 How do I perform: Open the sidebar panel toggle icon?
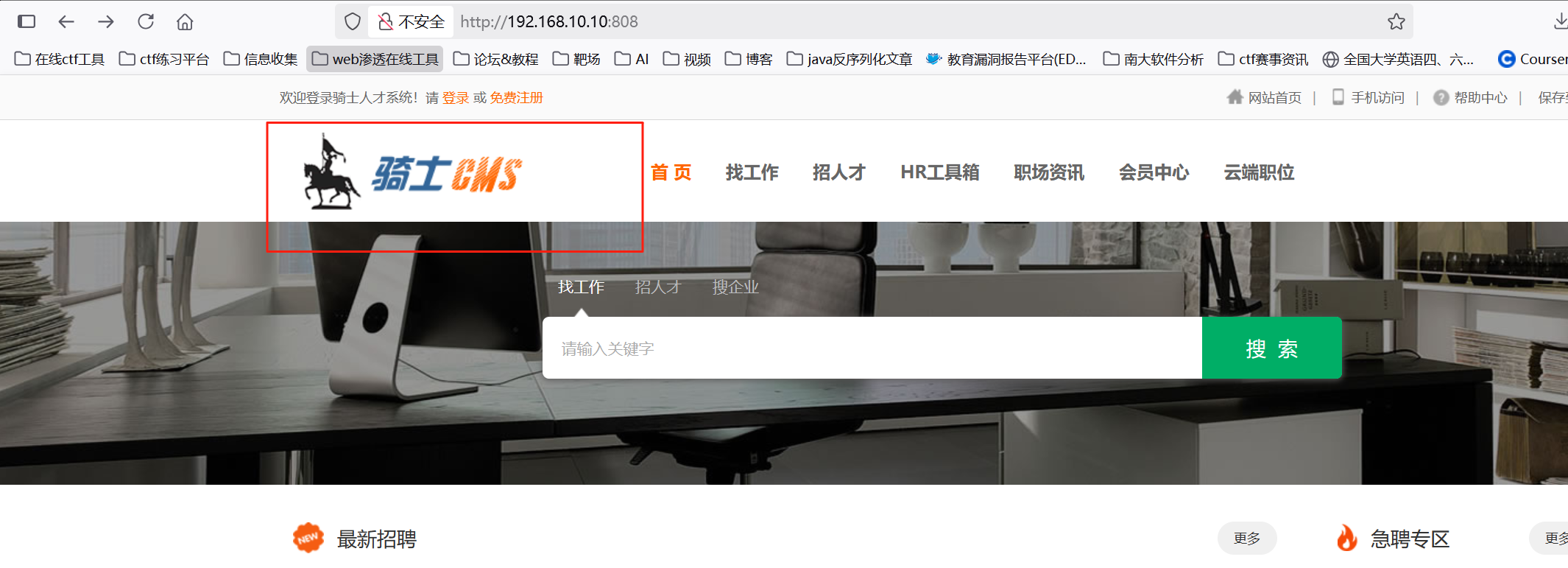click(27, 21)
